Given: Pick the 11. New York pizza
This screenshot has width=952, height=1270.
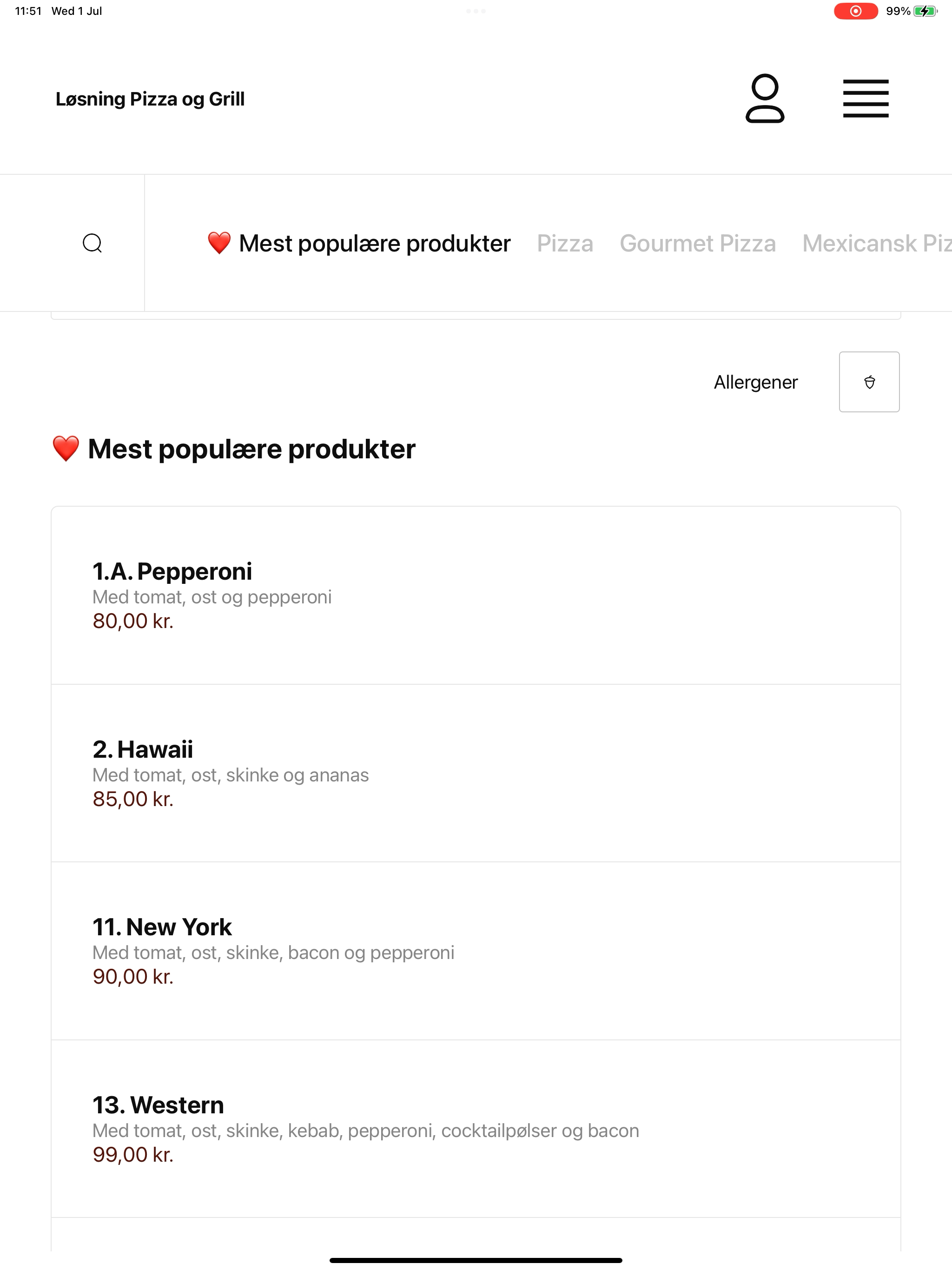Looking at the screenshot, I should 476,951.
